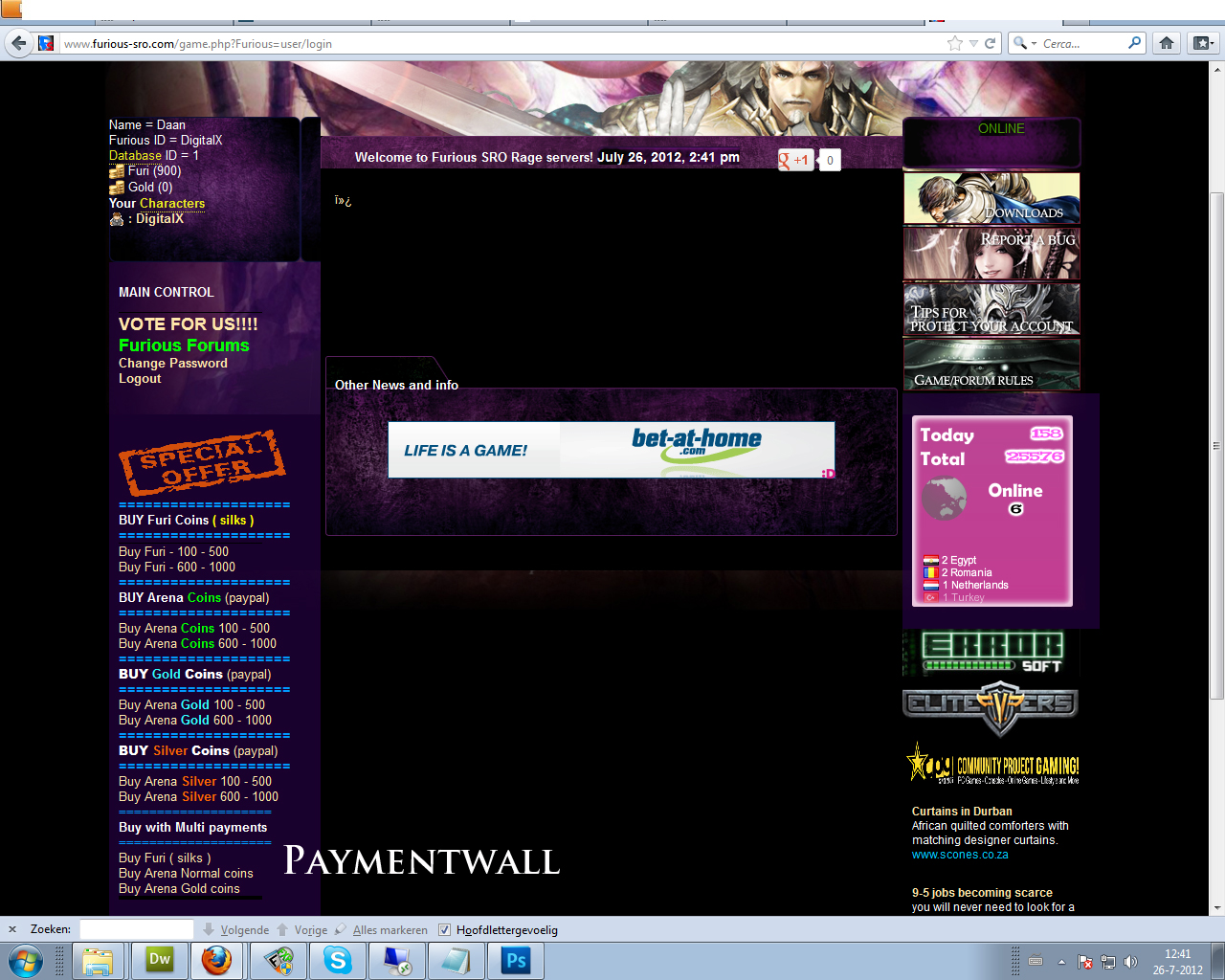This screenshot has height=980, width=1225.
Task: Click the Google +1 button
Action: point(795,160)
